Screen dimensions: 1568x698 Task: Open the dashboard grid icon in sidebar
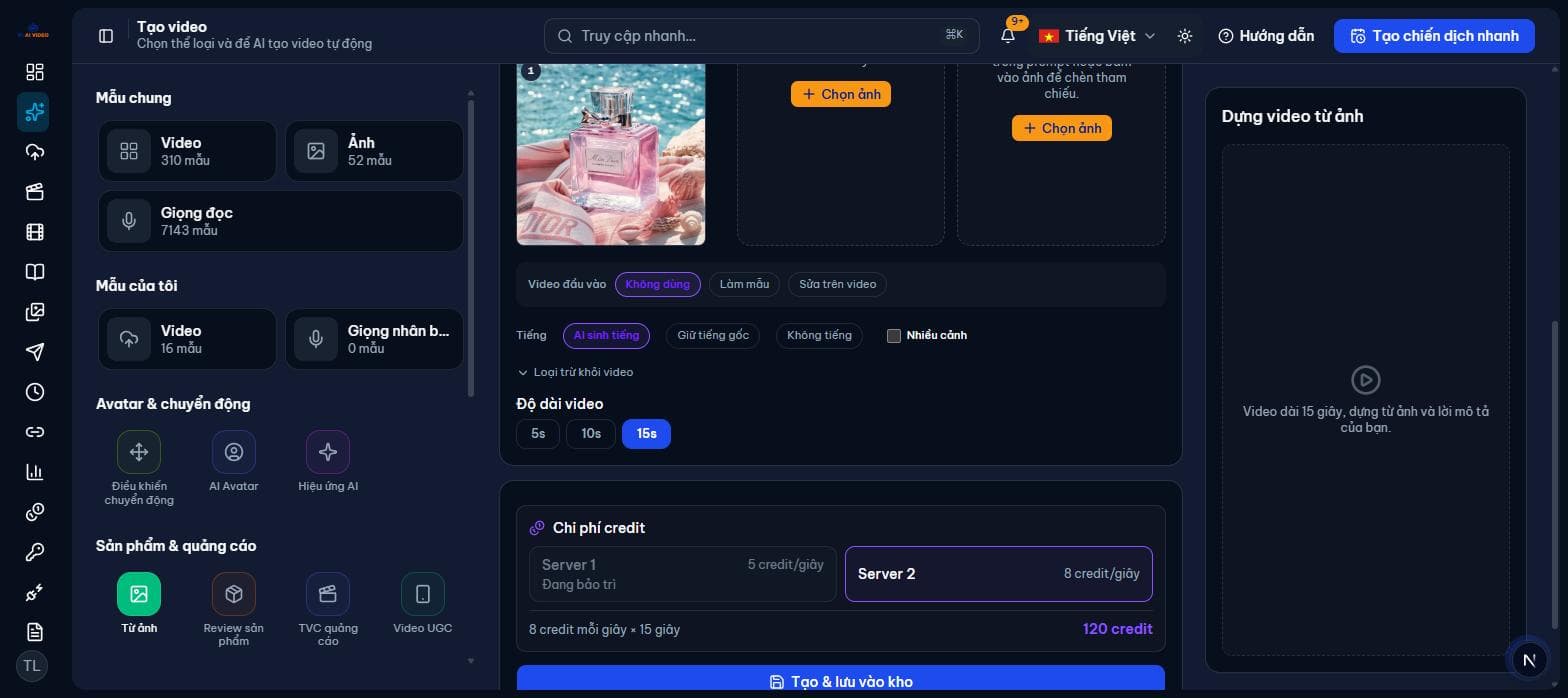point(35,72)
